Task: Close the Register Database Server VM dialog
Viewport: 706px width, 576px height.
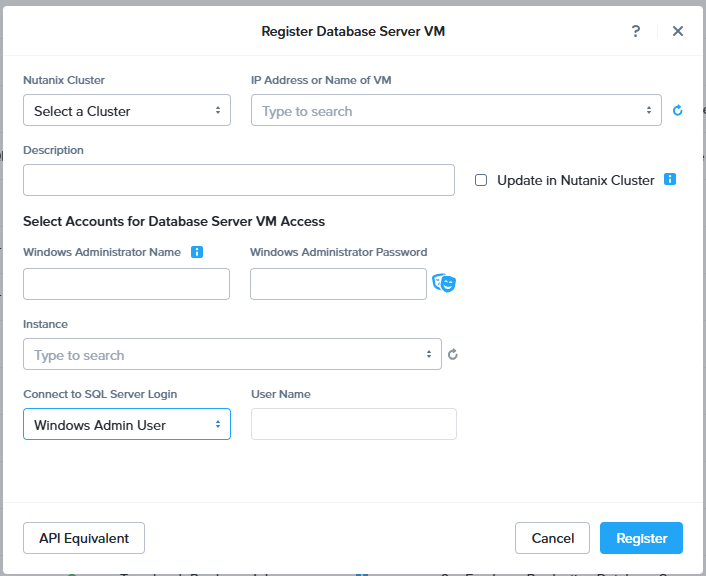Action: [678, 31]
